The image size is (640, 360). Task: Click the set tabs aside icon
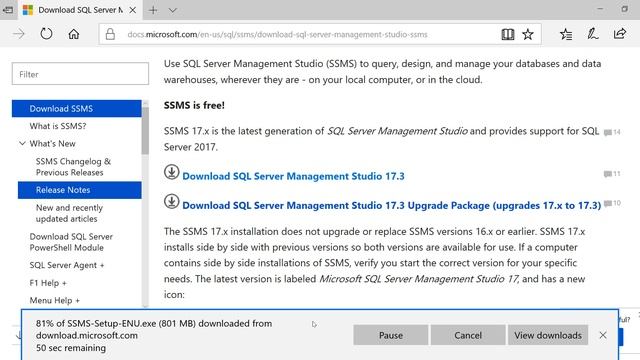[8, 10]
